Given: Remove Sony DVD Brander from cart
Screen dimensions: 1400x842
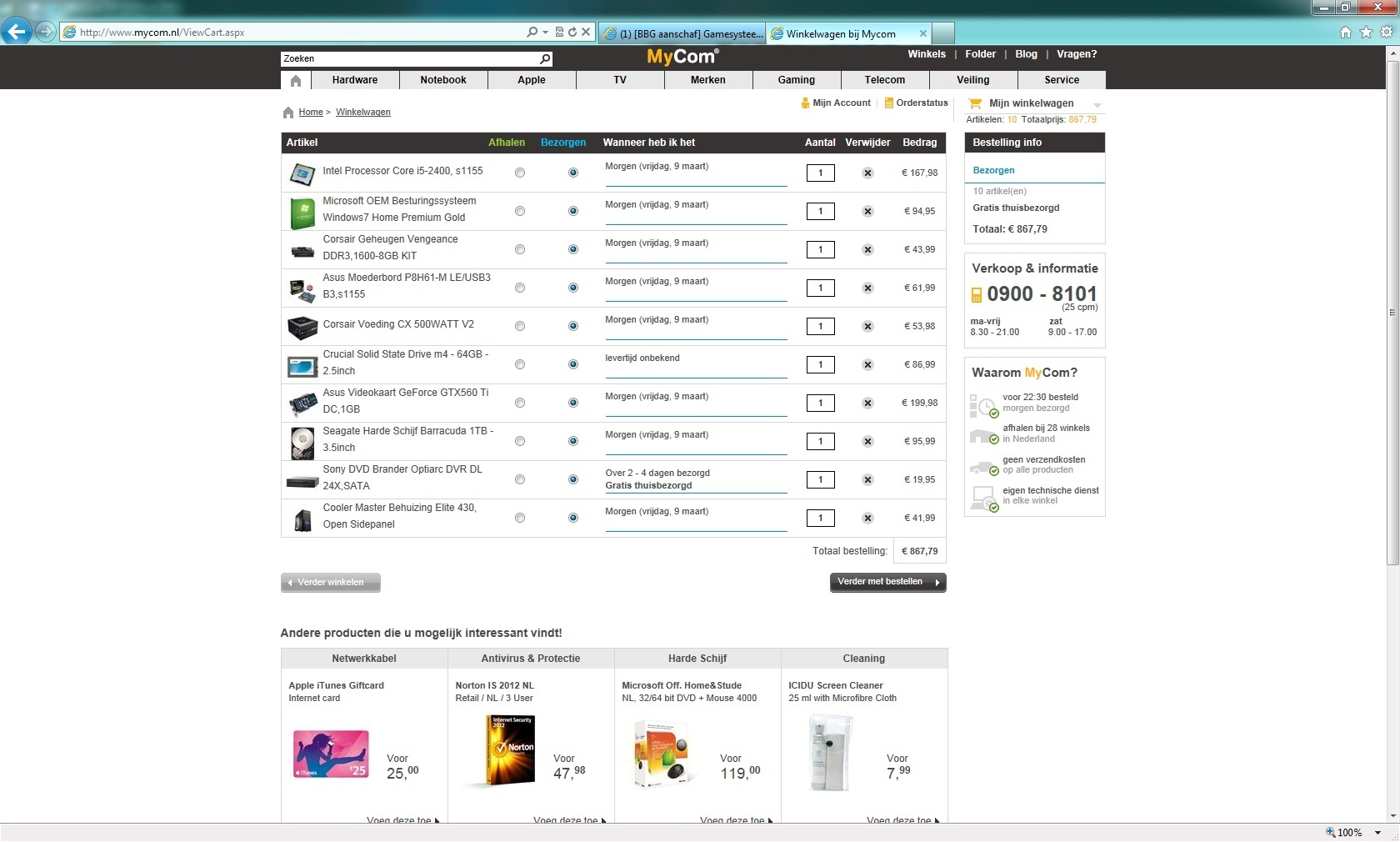Looking at the screenshot, I should [867, 480].
